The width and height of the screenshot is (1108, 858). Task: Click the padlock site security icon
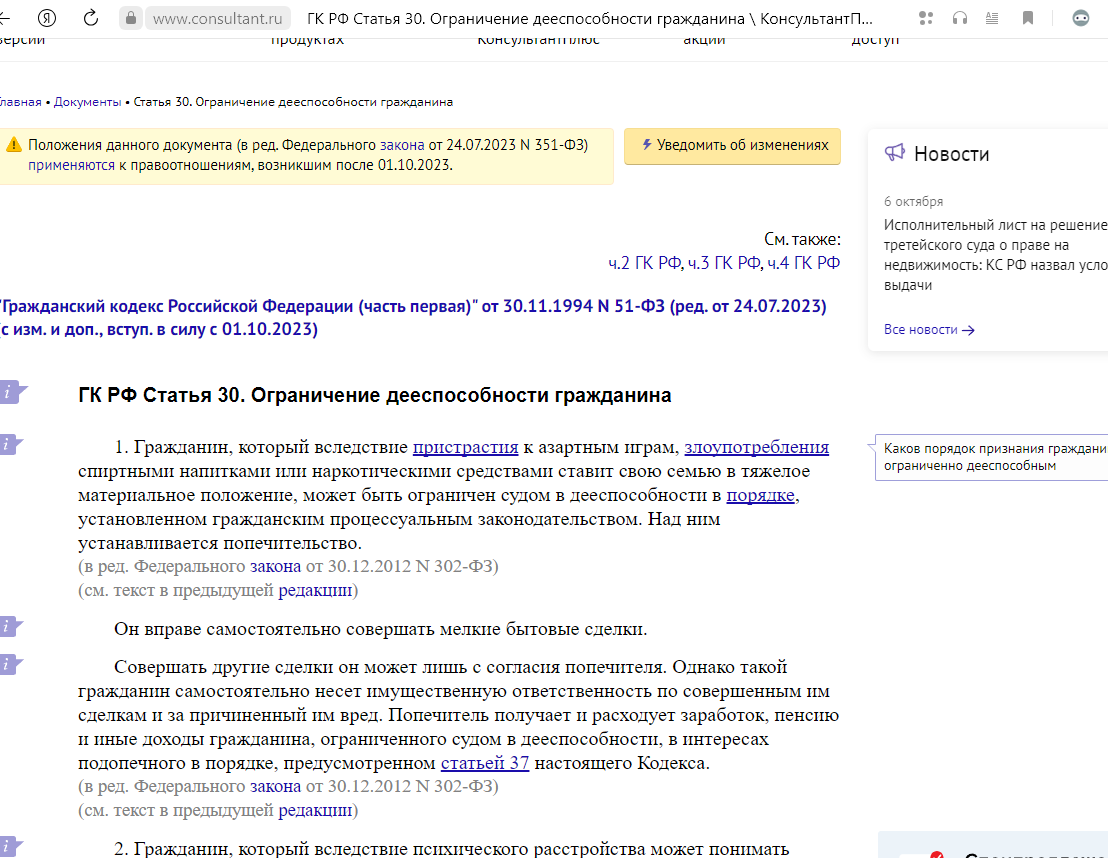[130, 18]
